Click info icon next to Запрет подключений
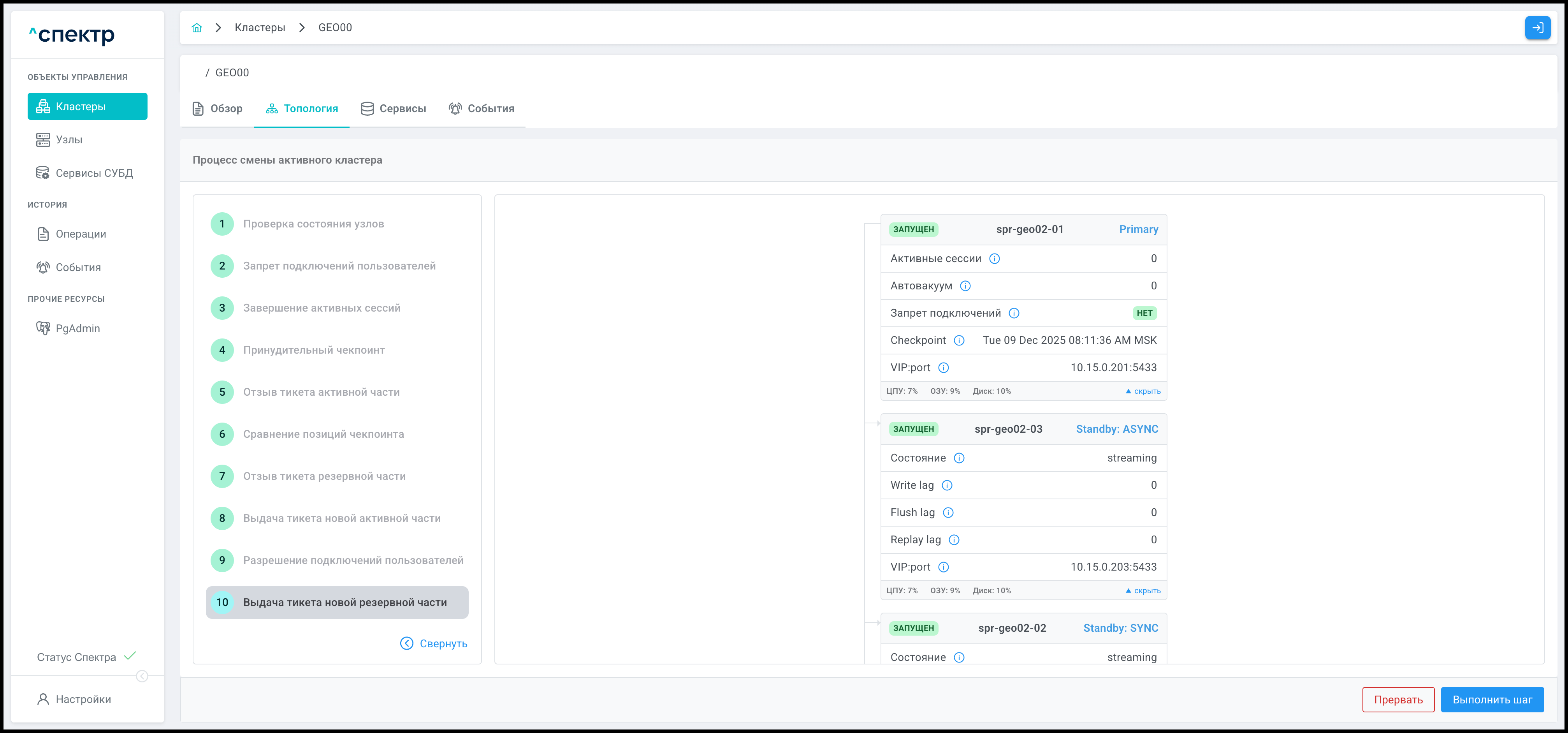Image resolution: width=1568 pixels, height=733 pixels. [x=1014, y=314]
